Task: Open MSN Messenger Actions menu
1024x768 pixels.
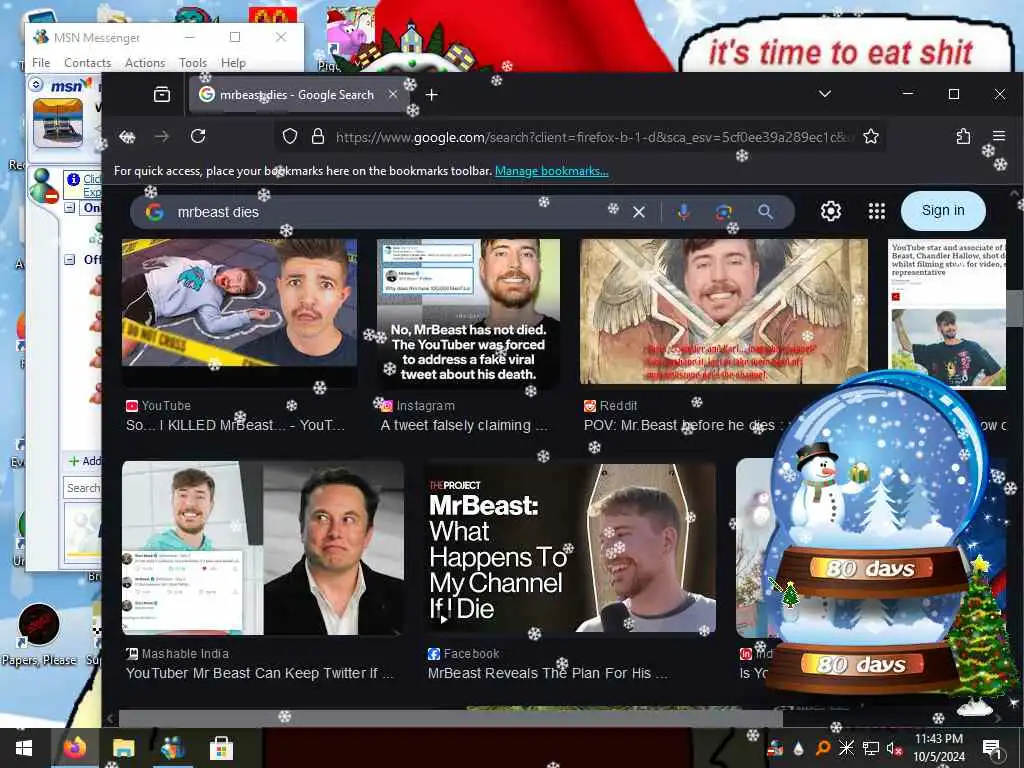Action: [145, 63]
